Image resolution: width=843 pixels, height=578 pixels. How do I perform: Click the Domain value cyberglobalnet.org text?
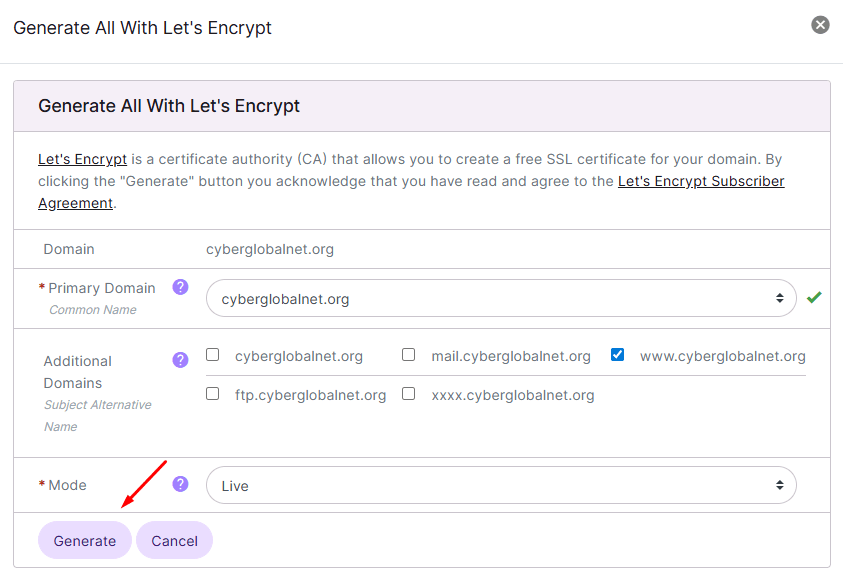(x=270, y=249)
